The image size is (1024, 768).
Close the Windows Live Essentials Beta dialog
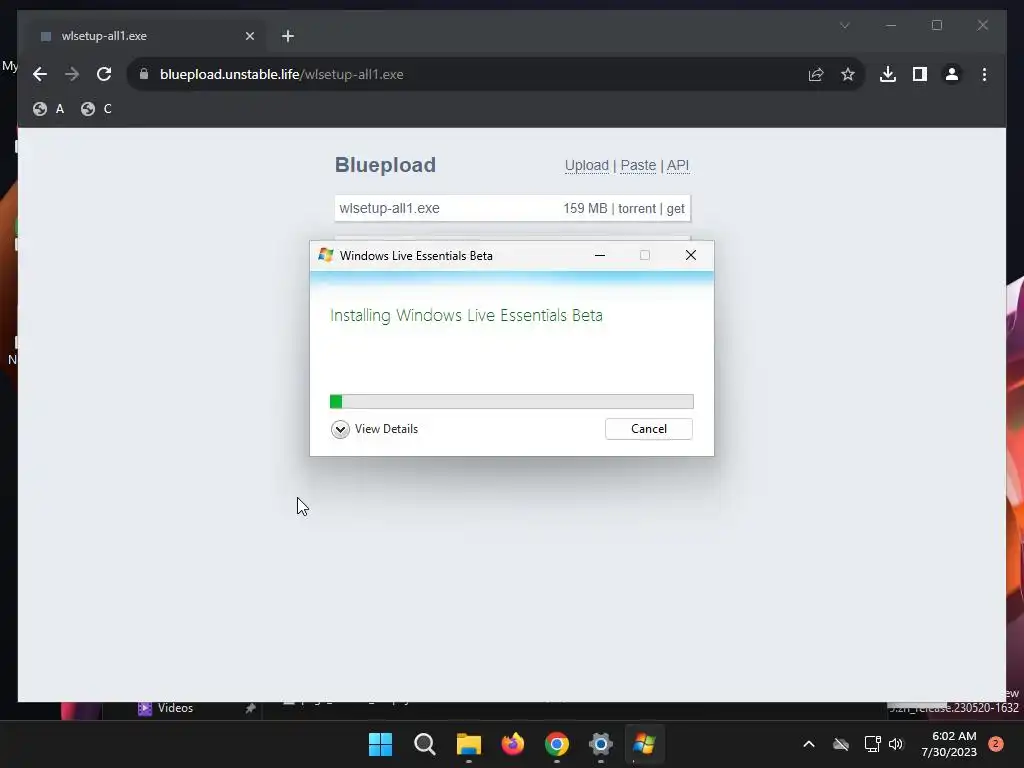tap(690, 255)
